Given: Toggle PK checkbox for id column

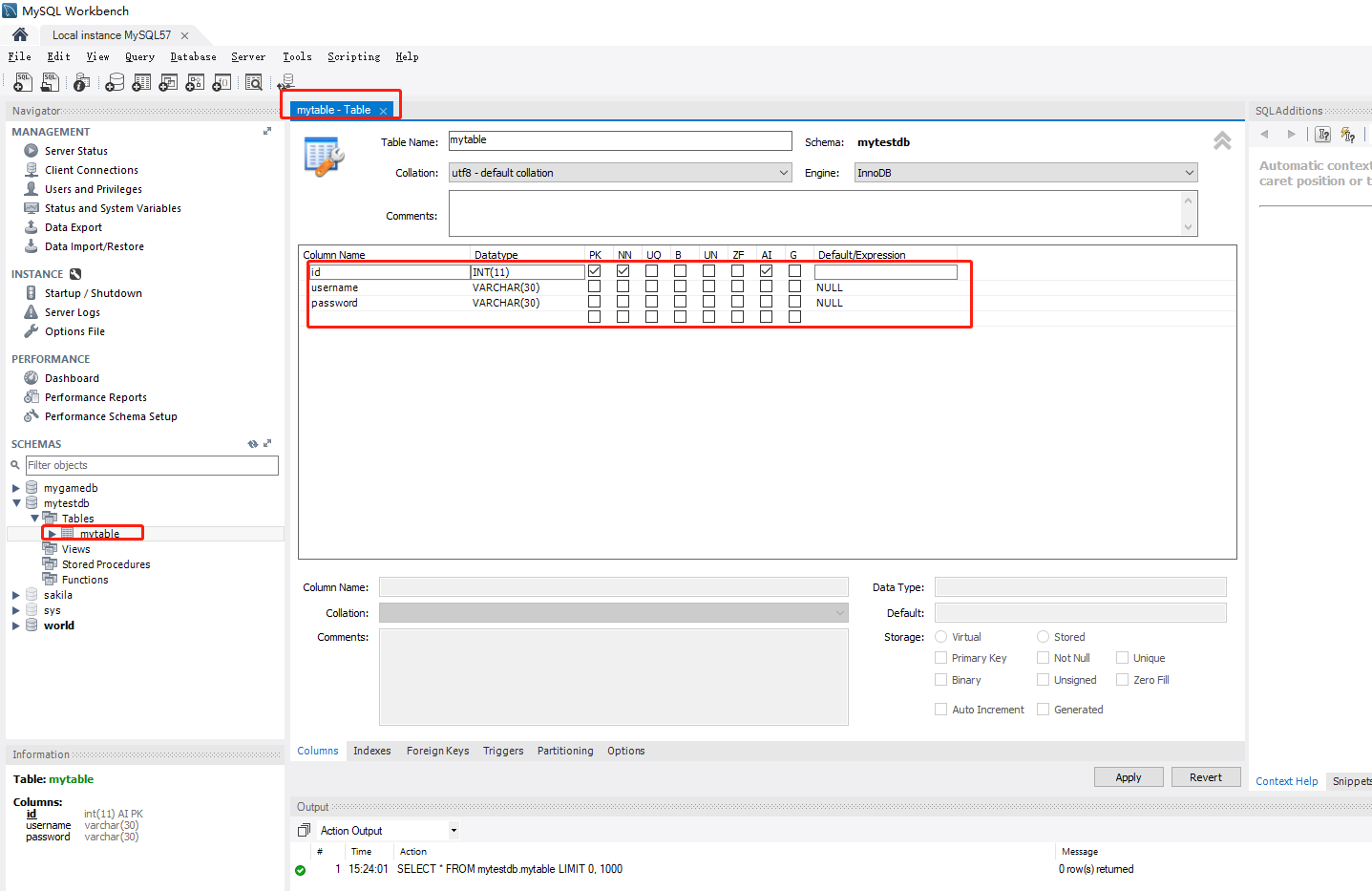Looking at the screenshot, I should point(594,271).
